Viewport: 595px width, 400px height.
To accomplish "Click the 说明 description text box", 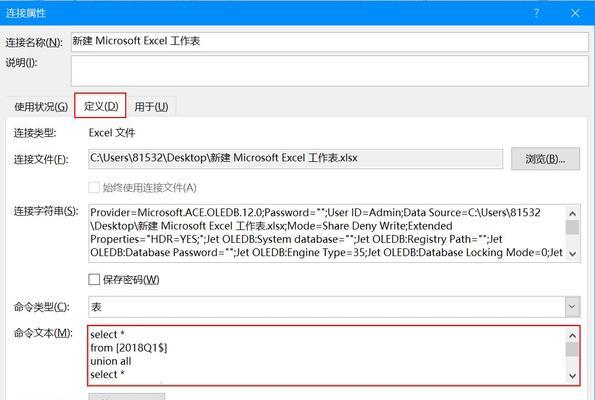I will pyautogui.click(x=329, y=71).
